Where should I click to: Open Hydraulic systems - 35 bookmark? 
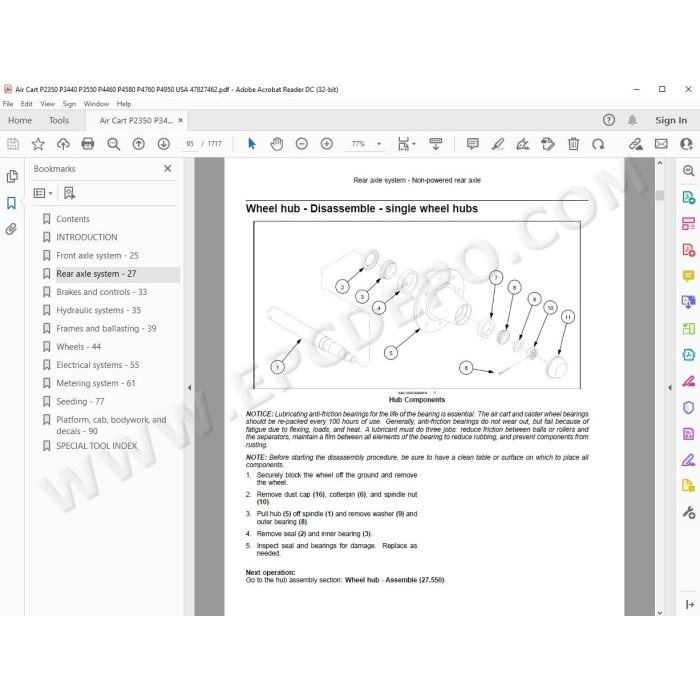tap(98, 310)
